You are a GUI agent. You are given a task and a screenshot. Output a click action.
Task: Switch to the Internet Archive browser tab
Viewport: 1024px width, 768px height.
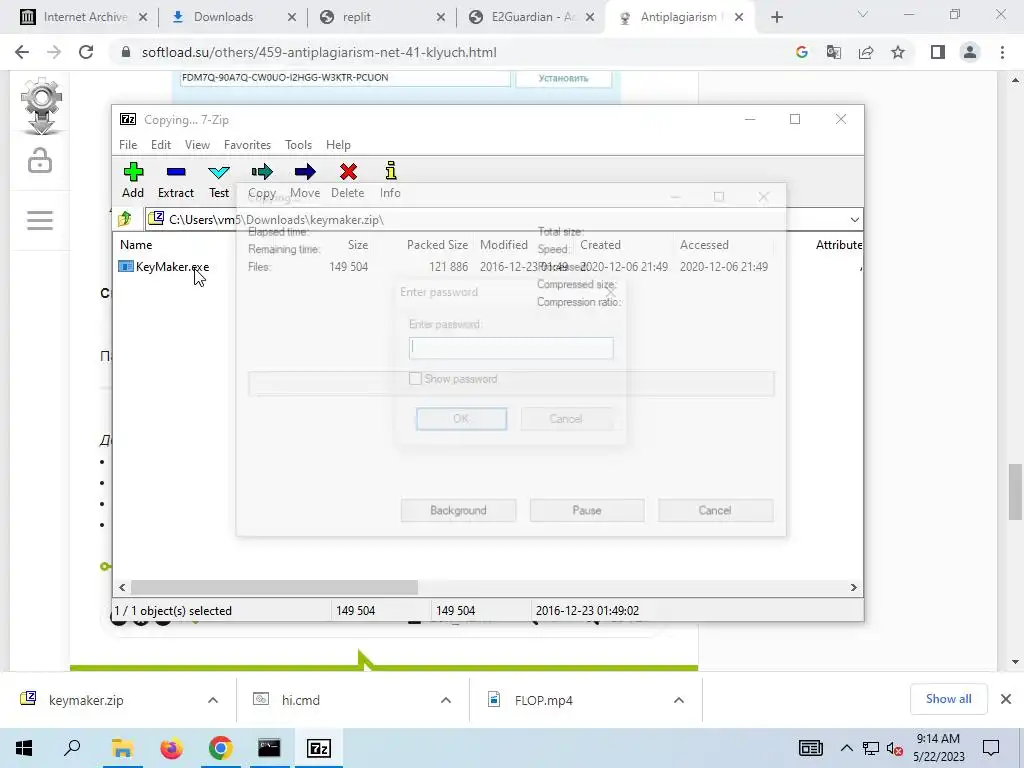coord(82,17)
